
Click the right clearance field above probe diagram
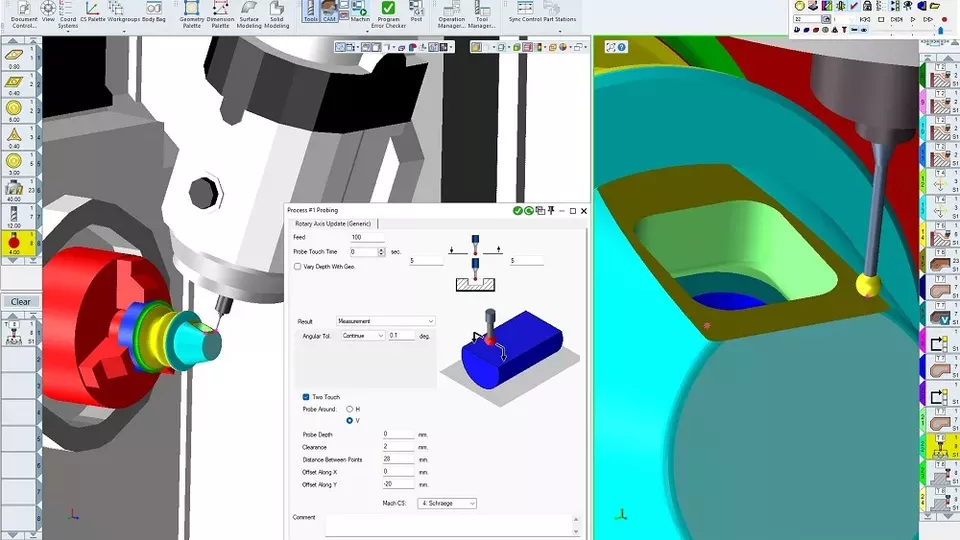527,261
